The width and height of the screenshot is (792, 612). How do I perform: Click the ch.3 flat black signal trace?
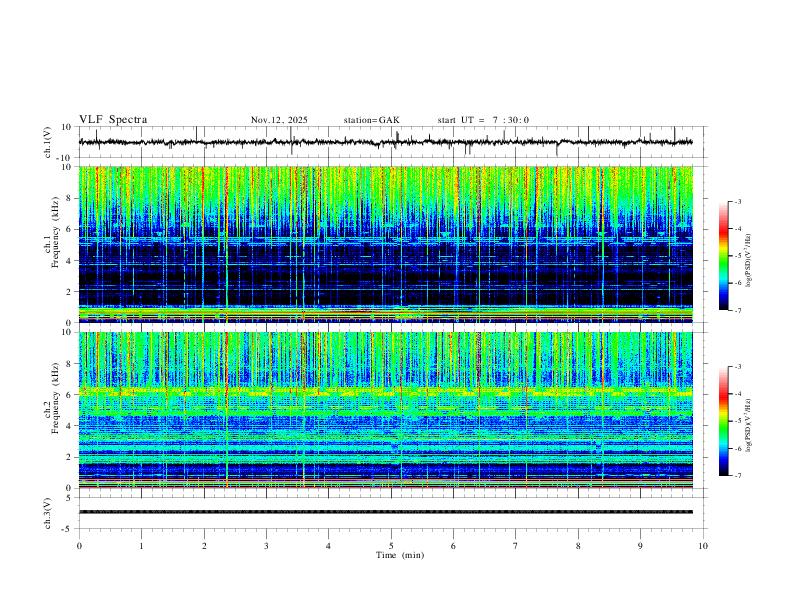pos(385,512)
